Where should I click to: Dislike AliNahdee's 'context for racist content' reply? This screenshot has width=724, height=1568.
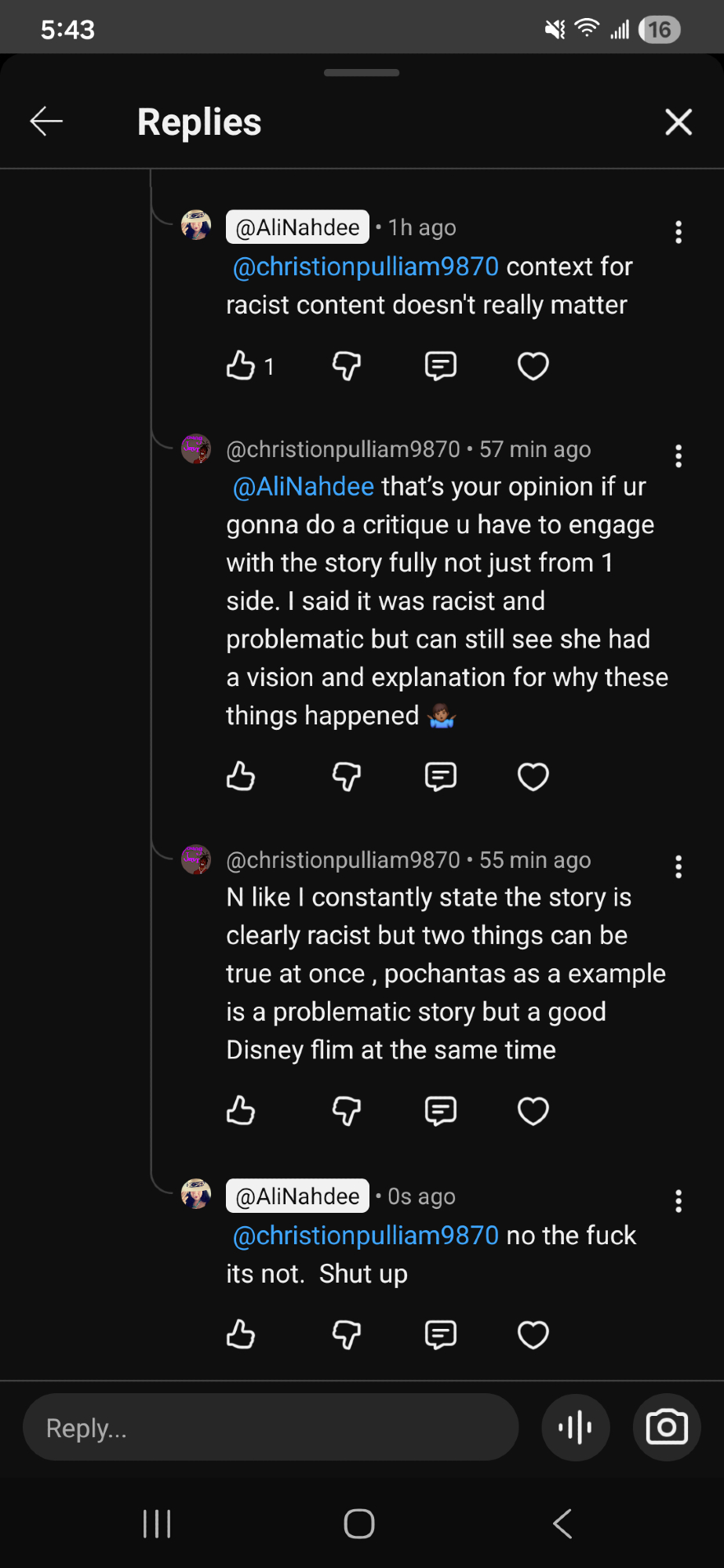point(347,365)
